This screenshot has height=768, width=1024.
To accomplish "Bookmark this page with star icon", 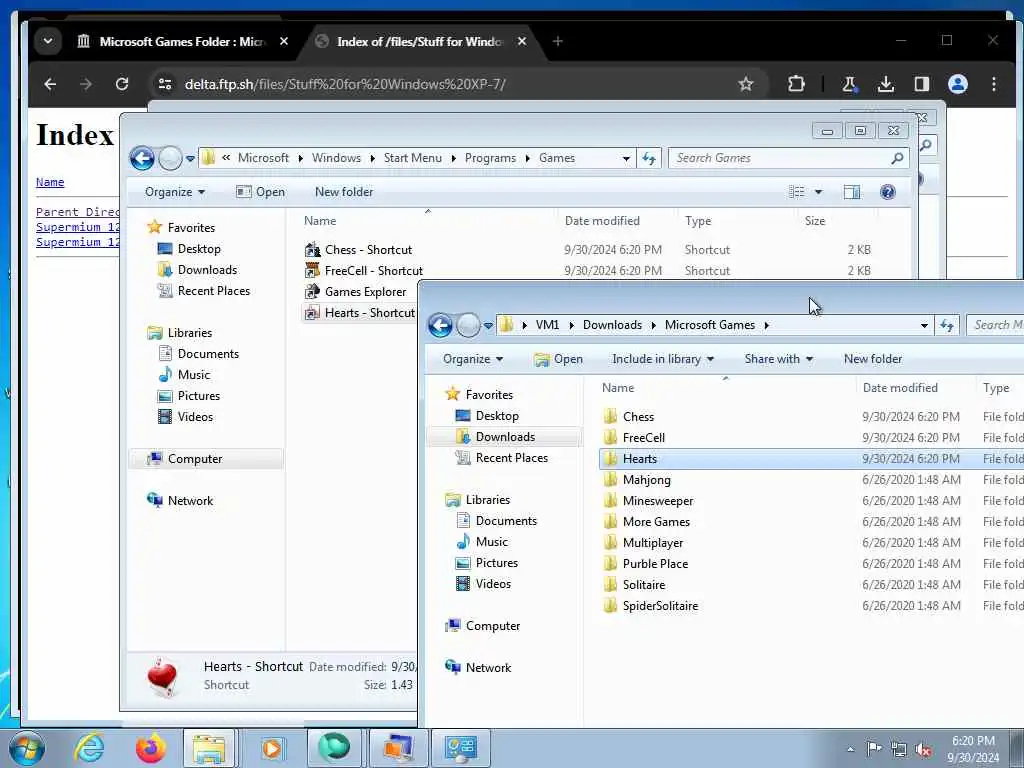I will pyautogui.click(x=746, y=84).
